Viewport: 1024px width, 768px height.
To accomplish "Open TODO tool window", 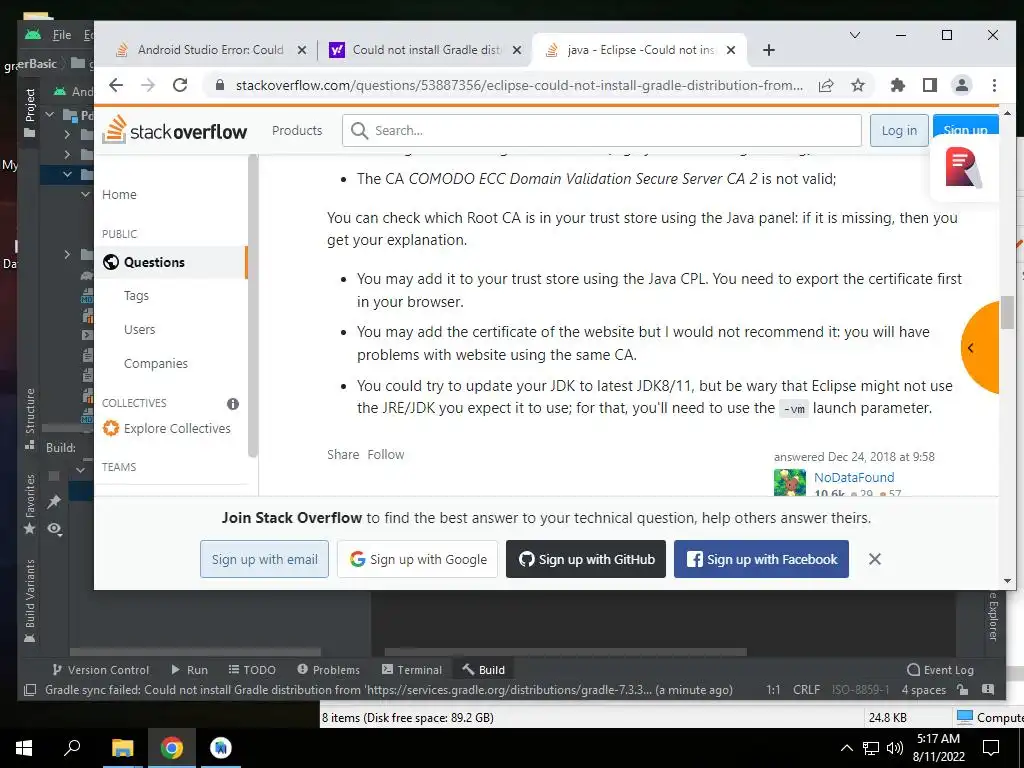I will 252,669.
